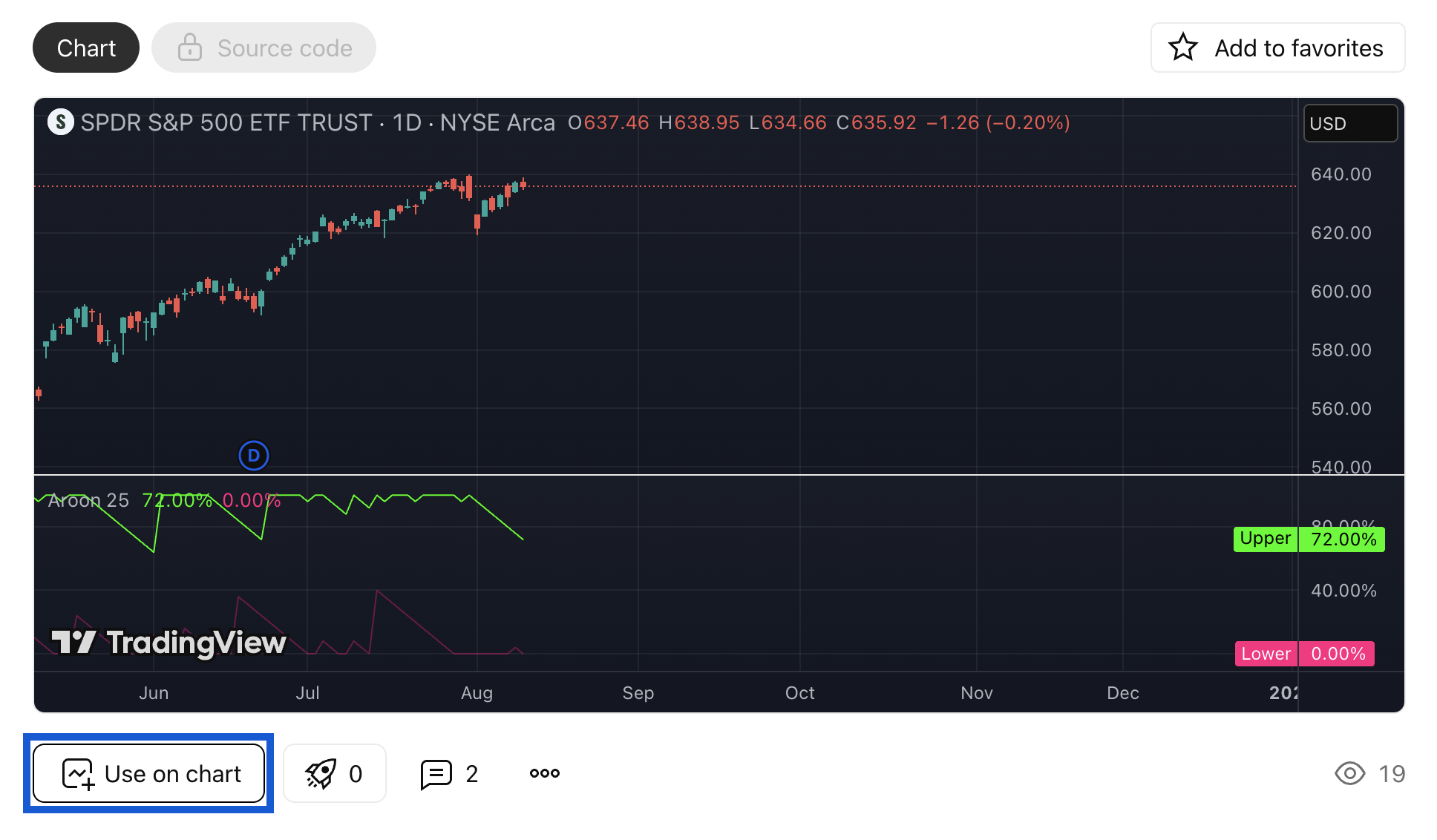Switch to the Chart tab
This screenshot has height=840, width=1437.
[86, 47]
